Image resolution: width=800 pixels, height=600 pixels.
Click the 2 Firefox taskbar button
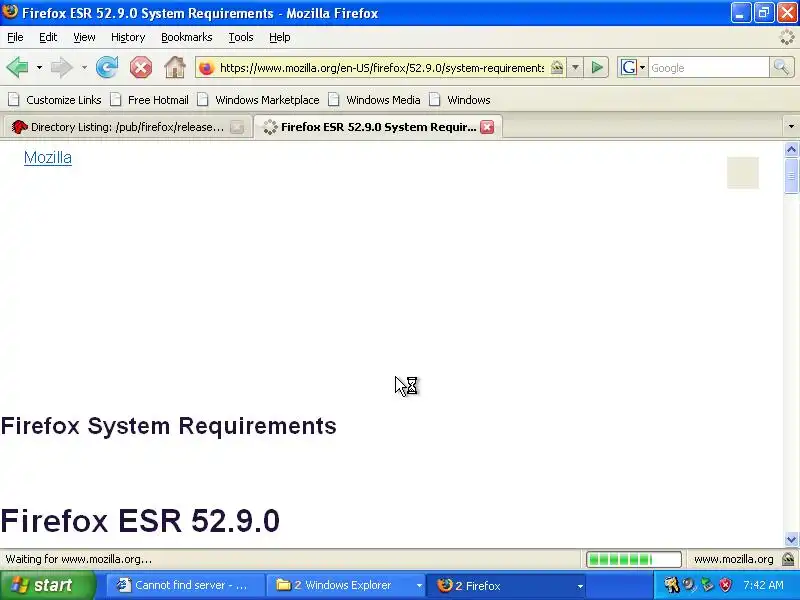(x=507, y=585)
